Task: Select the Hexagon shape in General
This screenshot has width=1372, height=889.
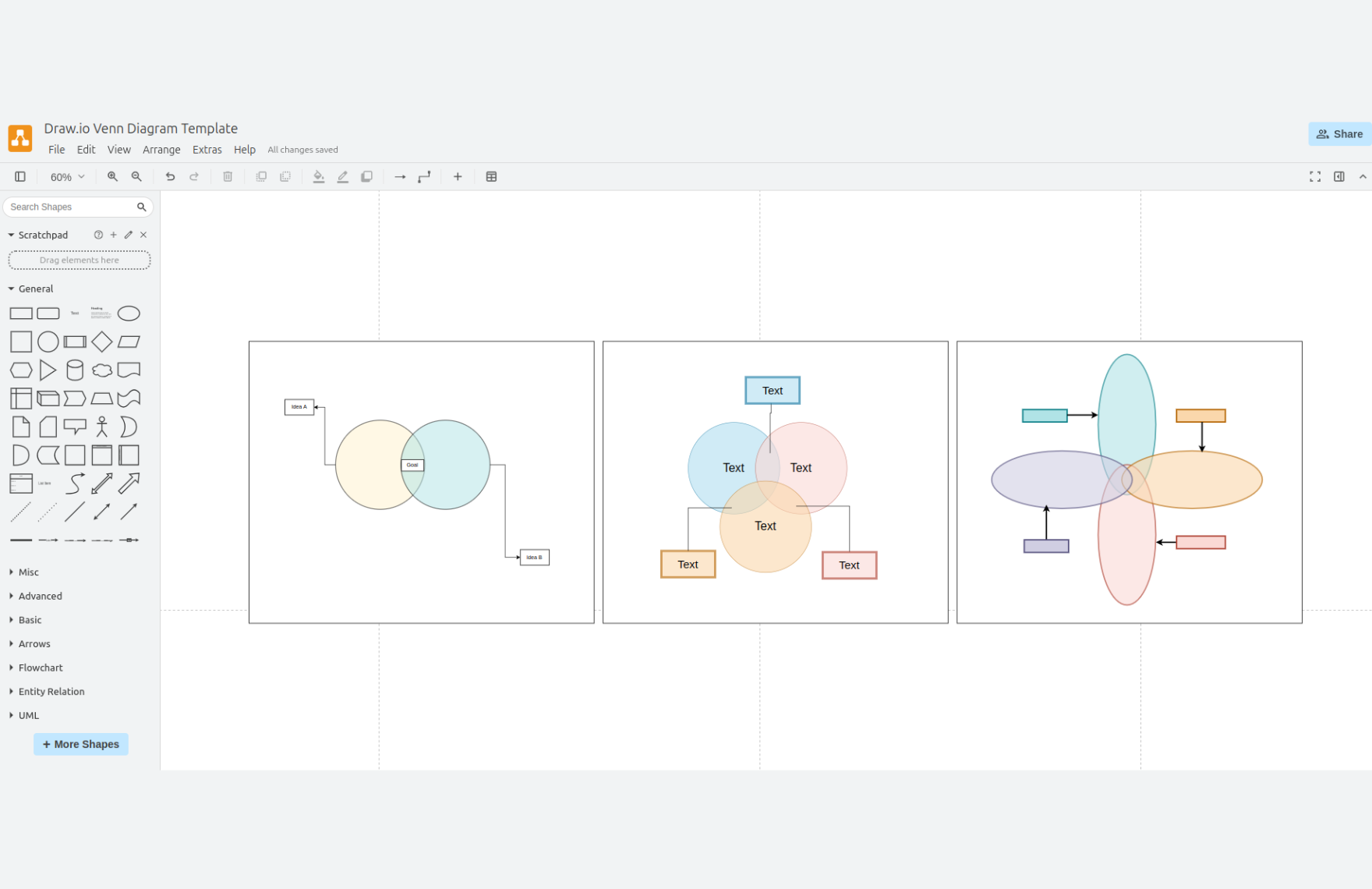Action: tap(21, 370)
